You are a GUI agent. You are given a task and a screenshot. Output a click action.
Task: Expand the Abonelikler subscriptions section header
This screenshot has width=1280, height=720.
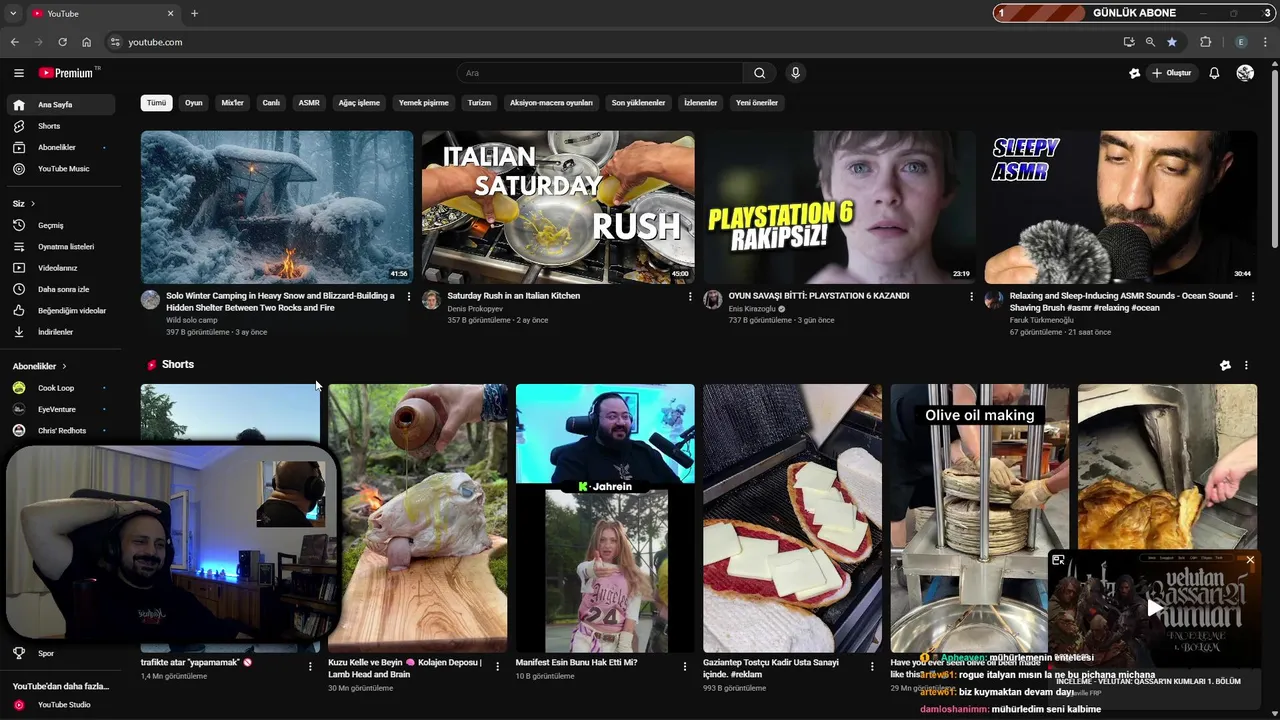[40, 366]
